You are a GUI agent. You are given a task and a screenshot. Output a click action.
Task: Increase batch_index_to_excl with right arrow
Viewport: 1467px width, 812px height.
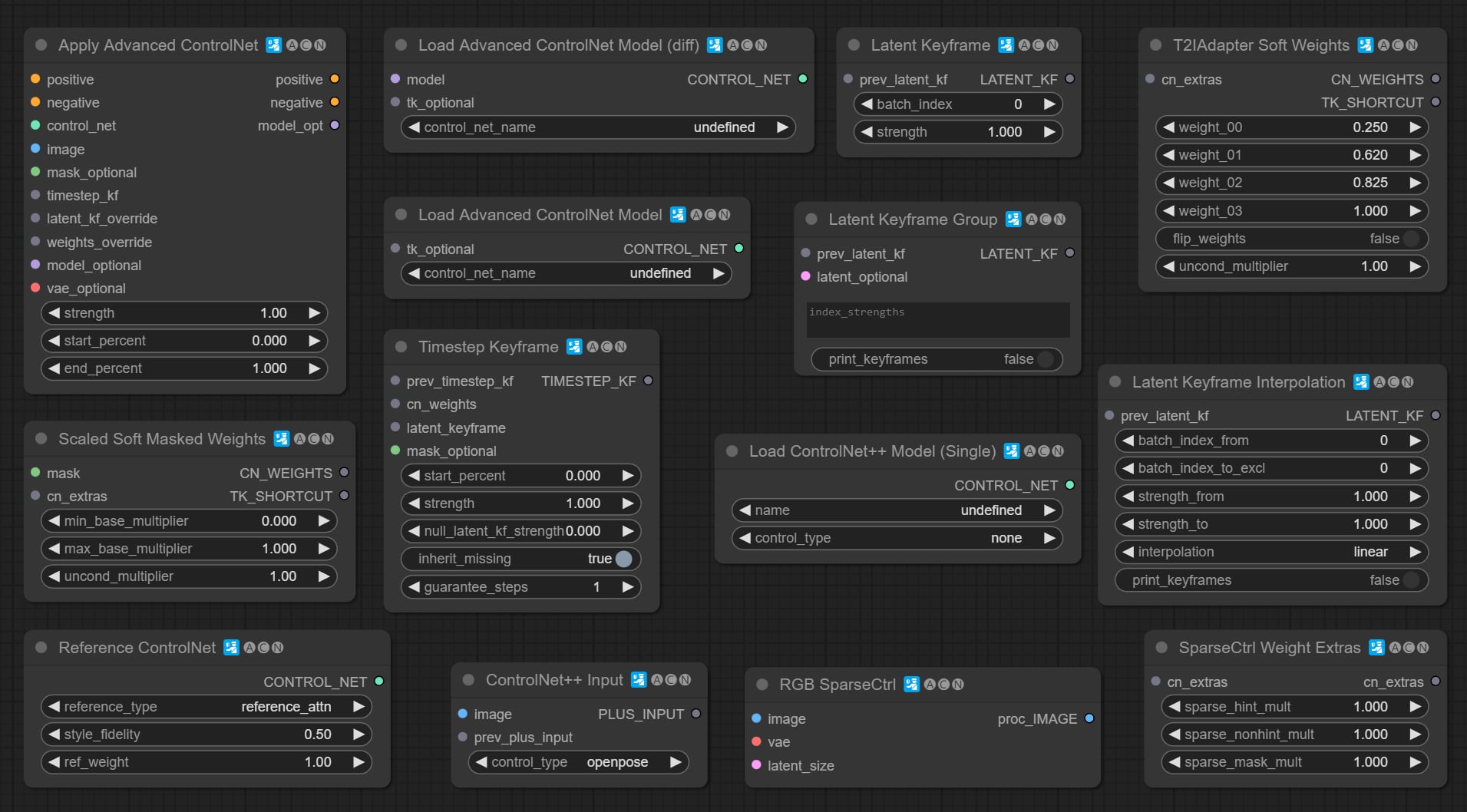[1415, 468]
